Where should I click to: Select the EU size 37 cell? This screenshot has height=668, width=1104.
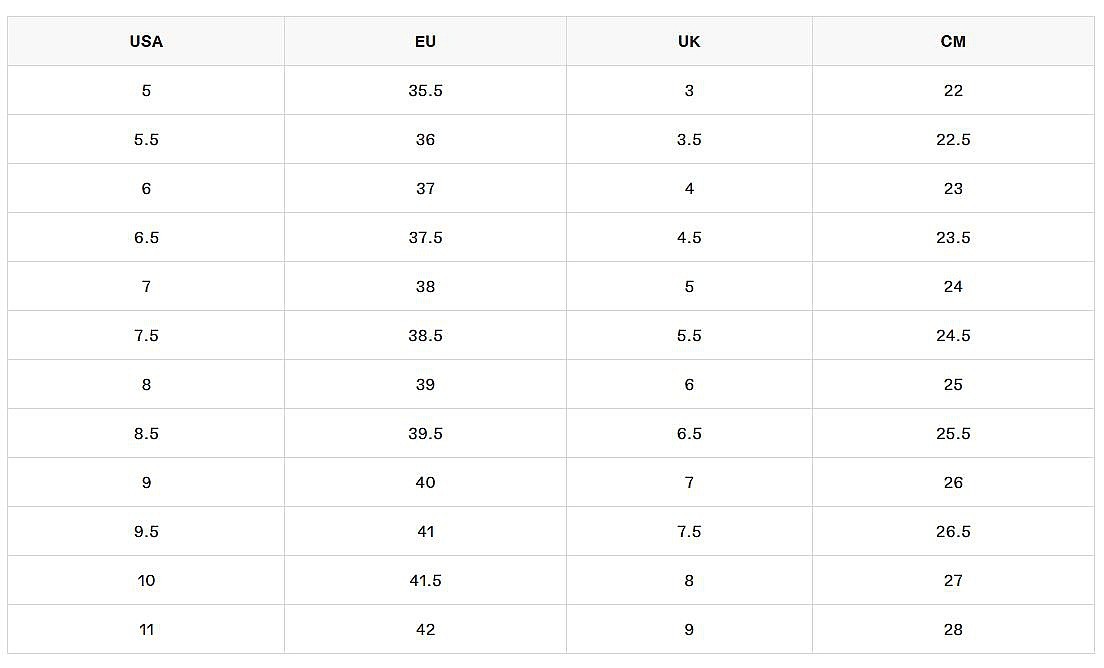coord(425,189)
